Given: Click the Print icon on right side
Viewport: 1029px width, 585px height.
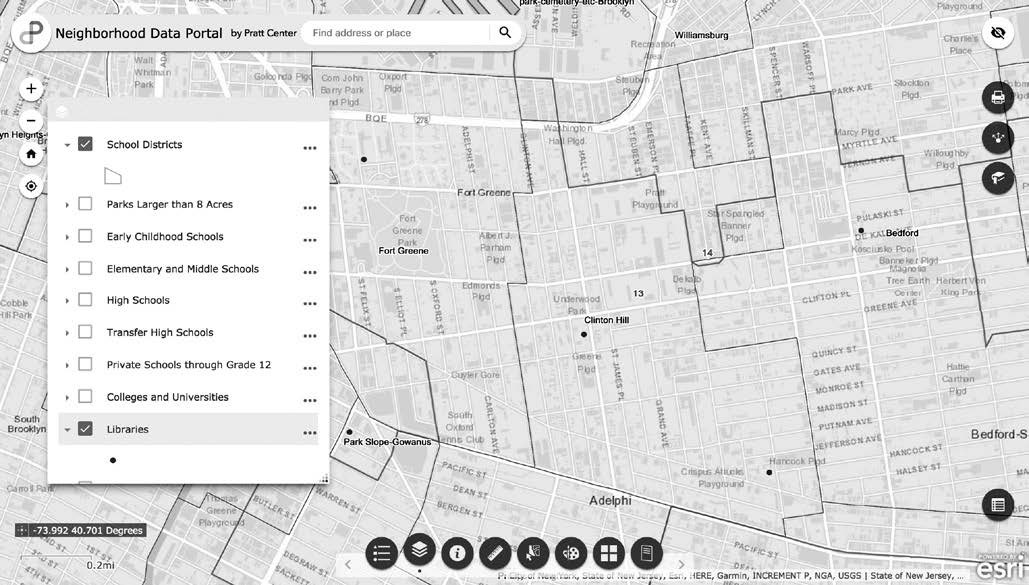Looking at the screenshot, I should pyautogui.click(x=997, y=97).
